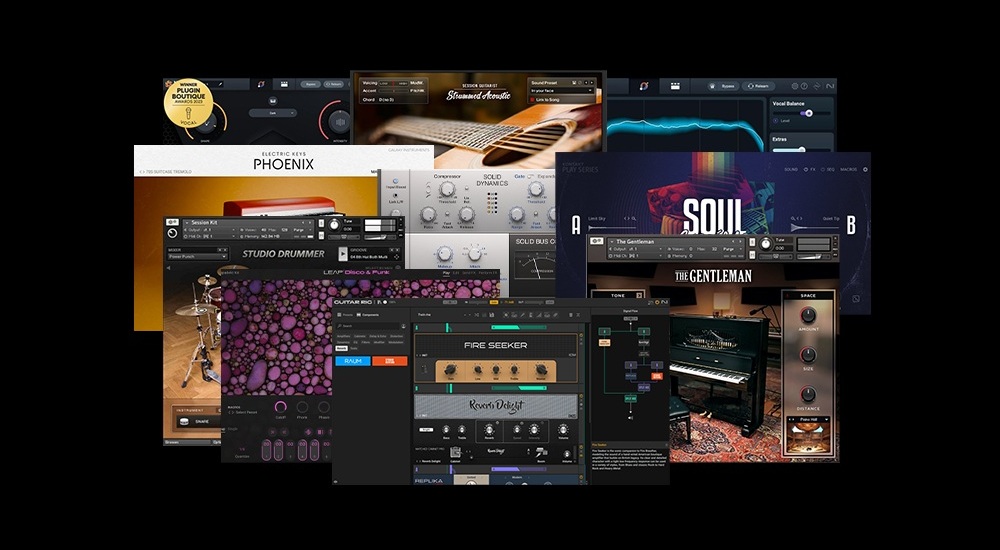Enable the Link to Song checkbox
The image size is (1000, 550).
click(x=533, y=100)
